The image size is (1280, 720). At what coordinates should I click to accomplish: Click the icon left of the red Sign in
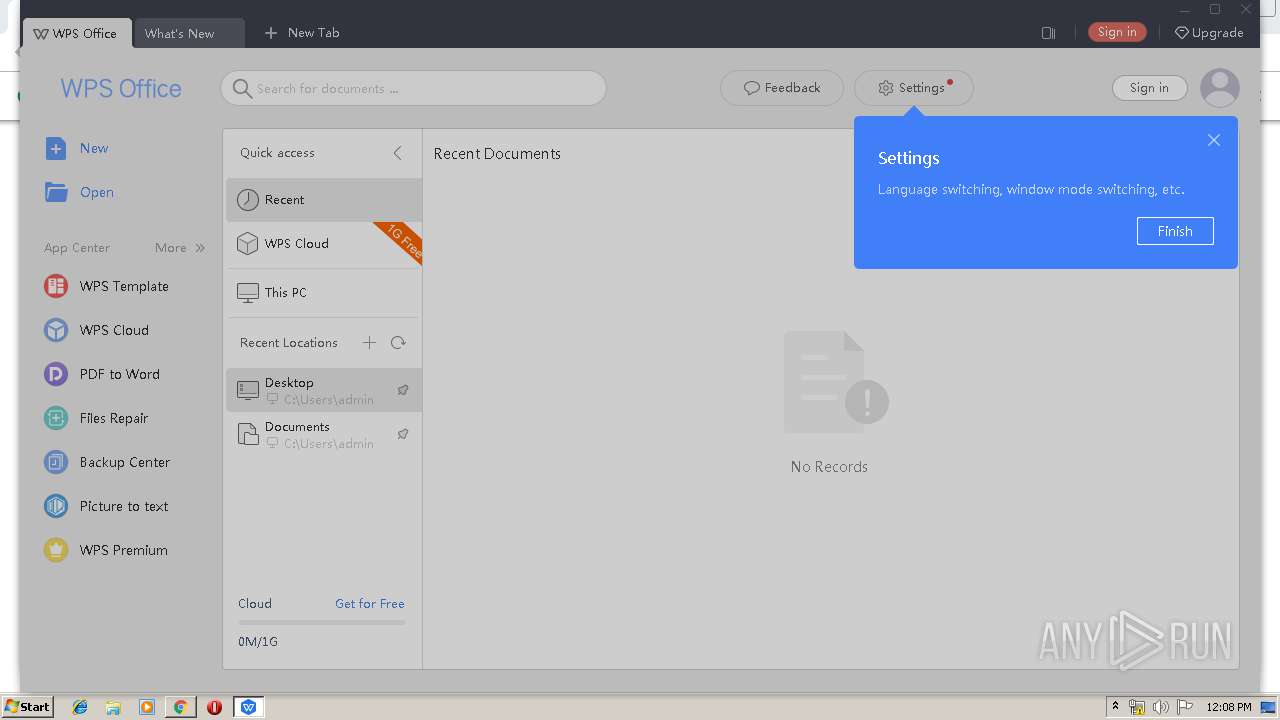1048,33
